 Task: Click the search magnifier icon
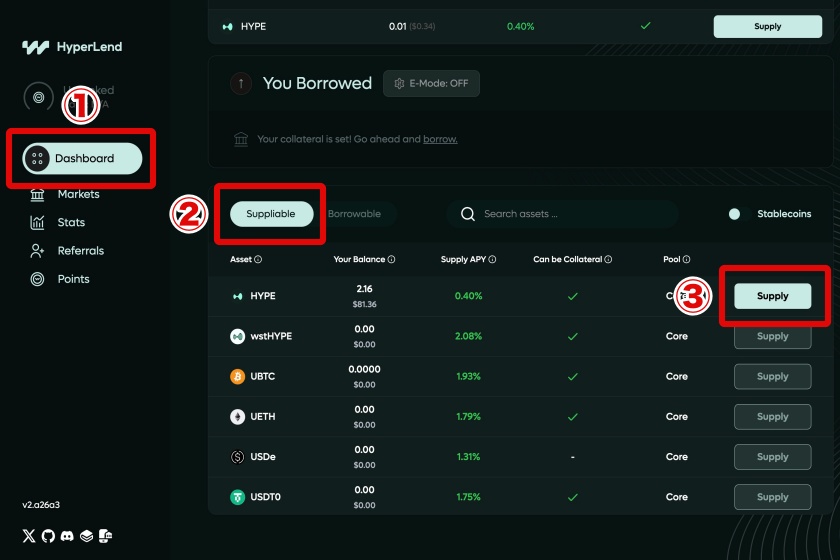coord(468,214)
